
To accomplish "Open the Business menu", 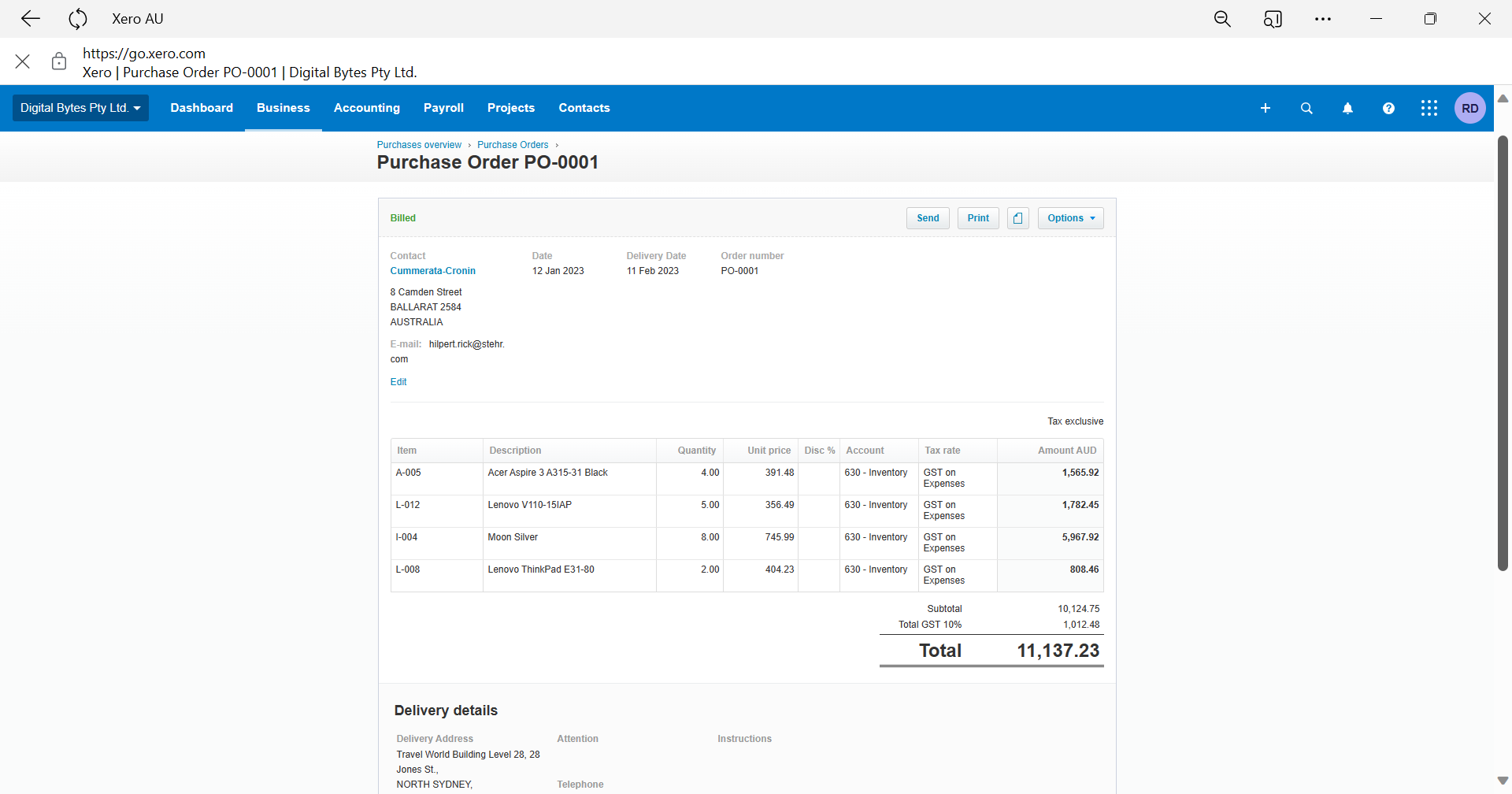I will point(283,108).
